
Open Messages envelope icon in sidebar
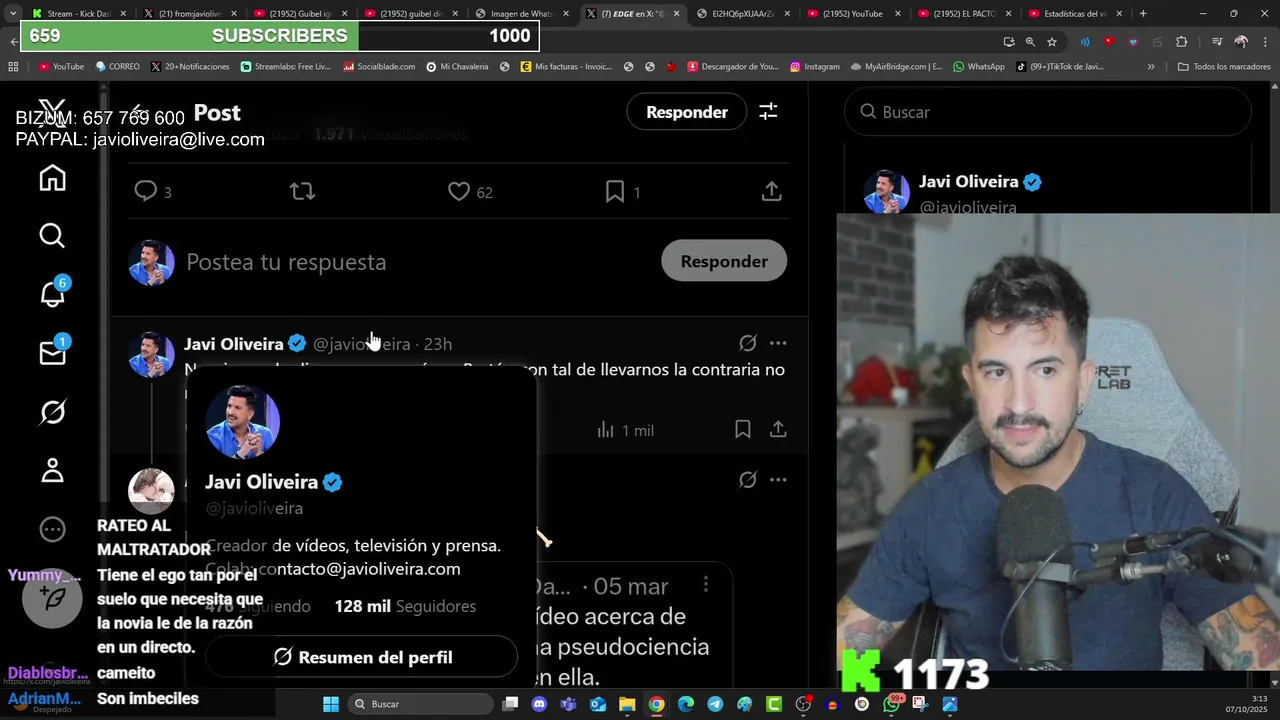point(52,352)
